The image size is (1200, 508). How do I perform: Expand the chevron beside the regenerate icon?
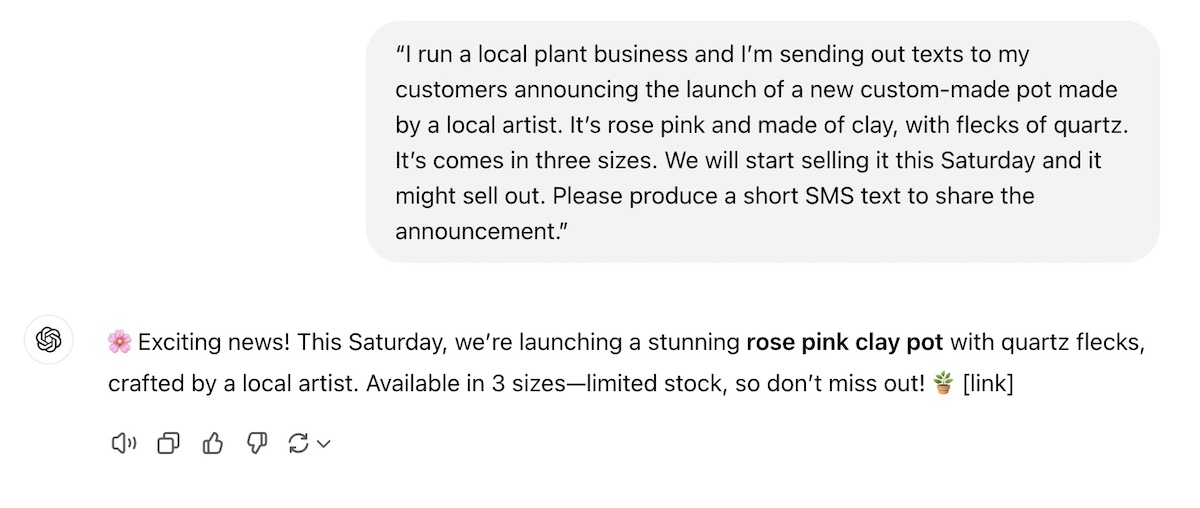323,444
